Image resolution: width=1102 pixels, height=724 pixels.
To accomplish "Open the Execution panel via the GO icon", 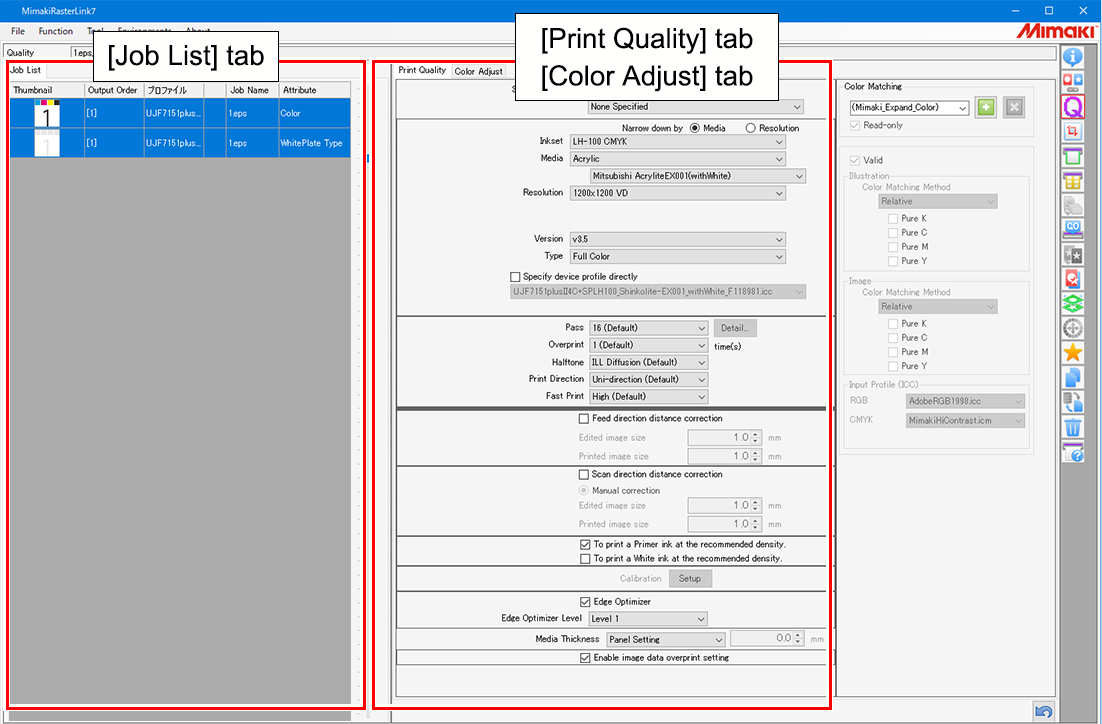I will [1073, 231].
